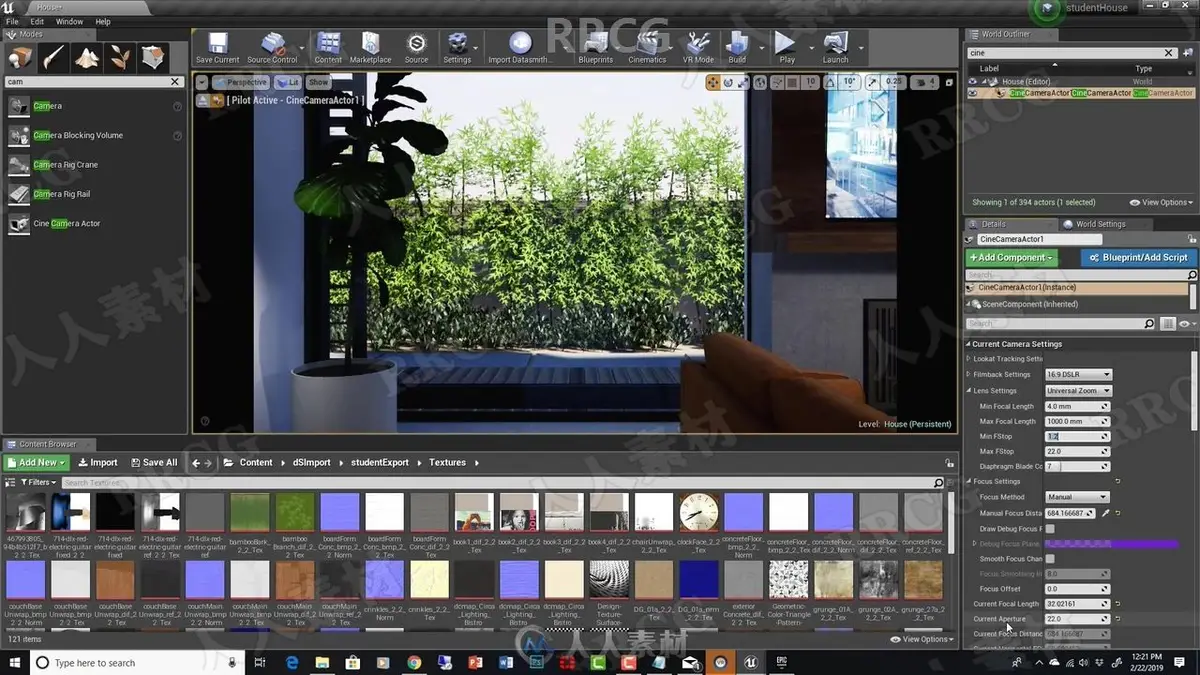
Task: Click the Current Aperture value slider
Action: [x=1077, y=619]
